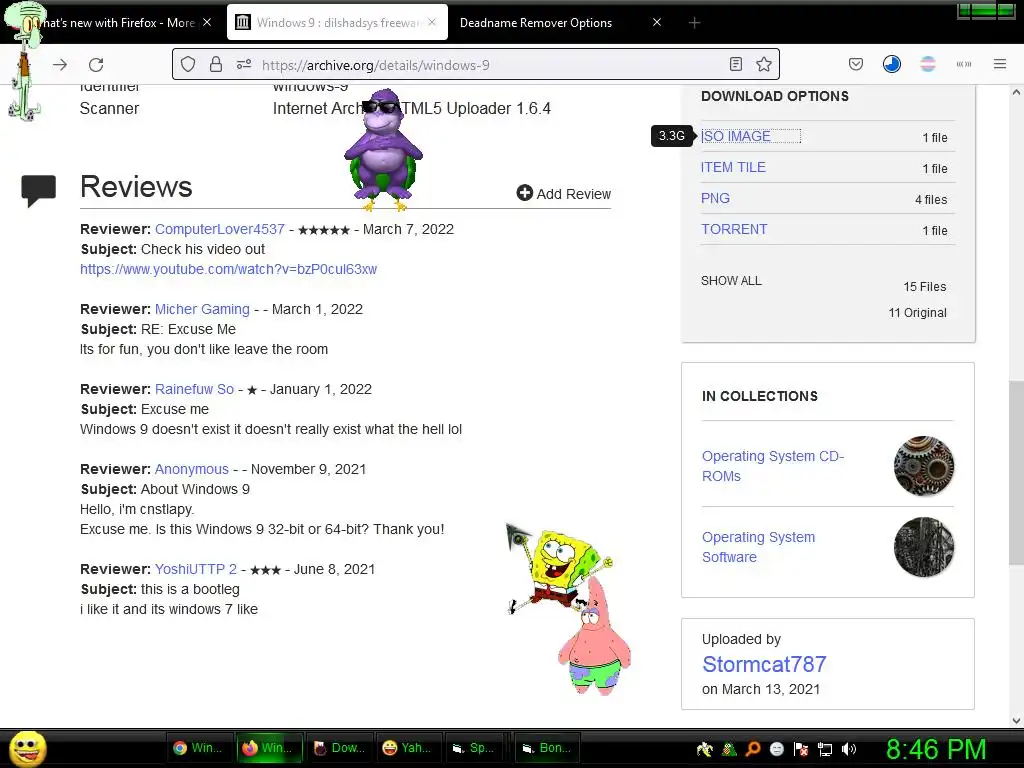Viewport: 1024px width, 768px height.
Task: Open Micher Gaming reviewer profile
Action: coord(202,309)
